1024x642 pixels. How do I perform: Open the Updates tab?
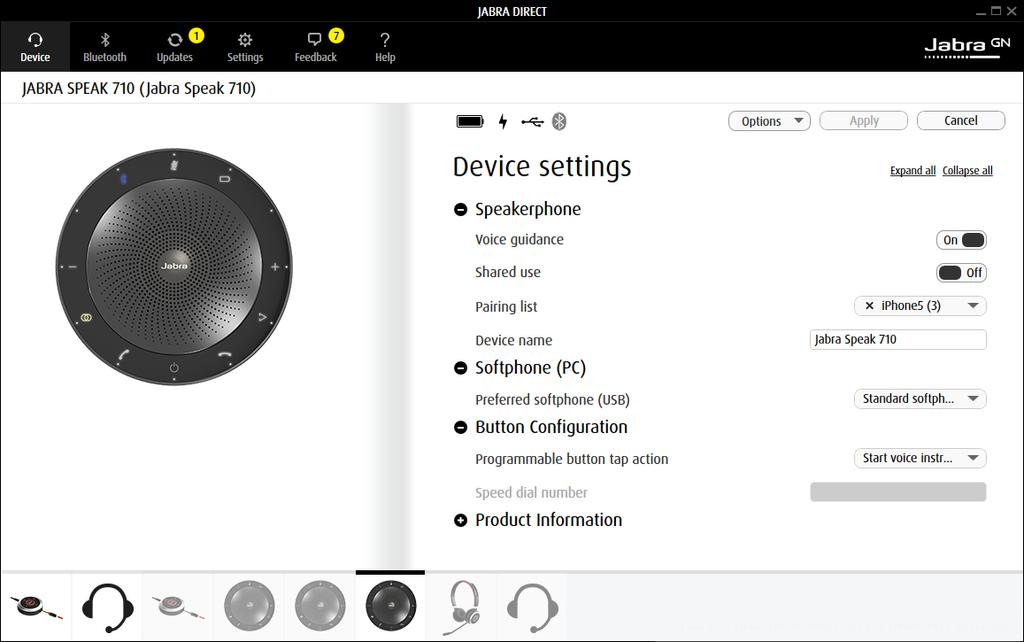174,47
